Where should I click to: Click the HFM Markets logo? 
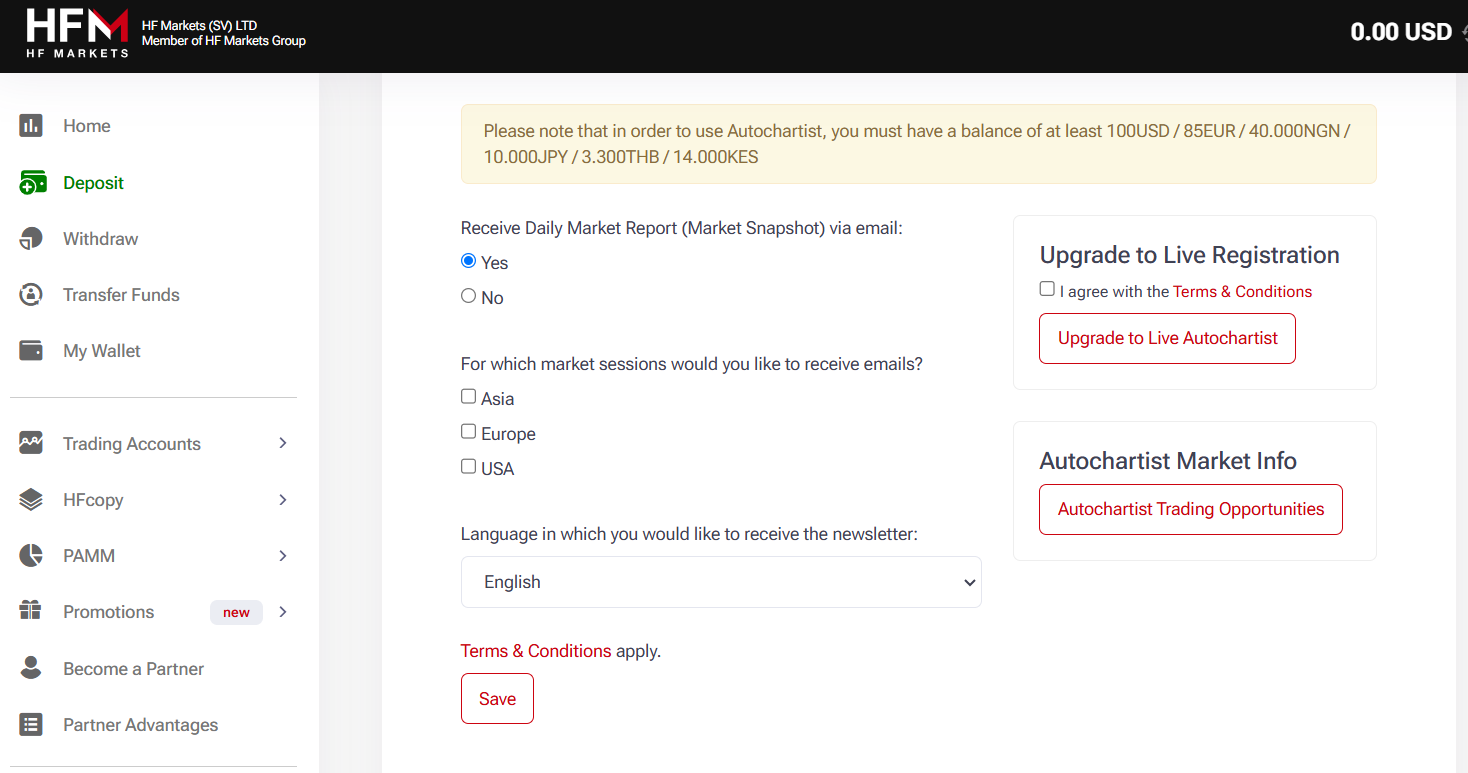(77, 33)
